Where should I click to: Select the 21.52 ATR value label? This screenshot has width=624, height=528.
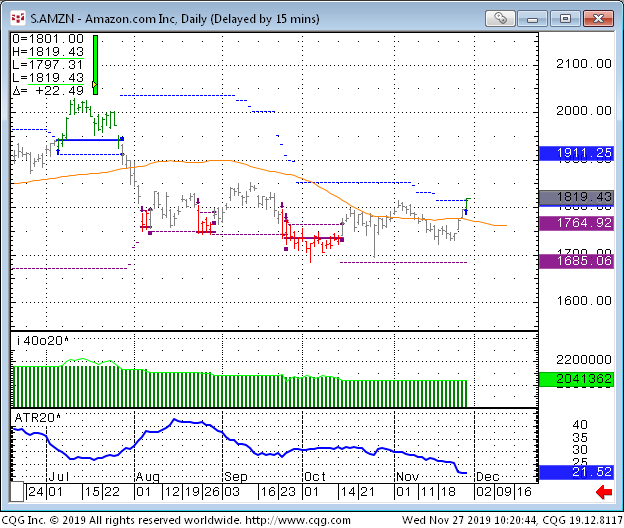tap(576, 472)
